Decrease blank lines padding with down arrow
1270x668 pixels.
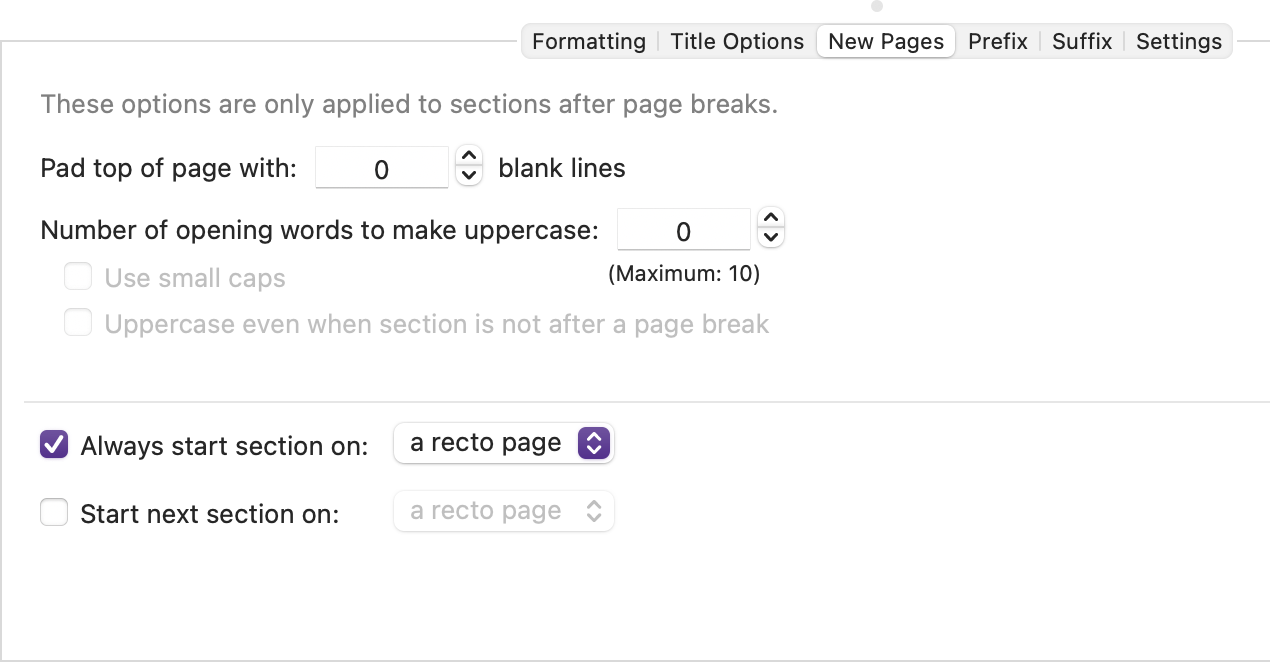pyautogui.click(x=469, y=176)
